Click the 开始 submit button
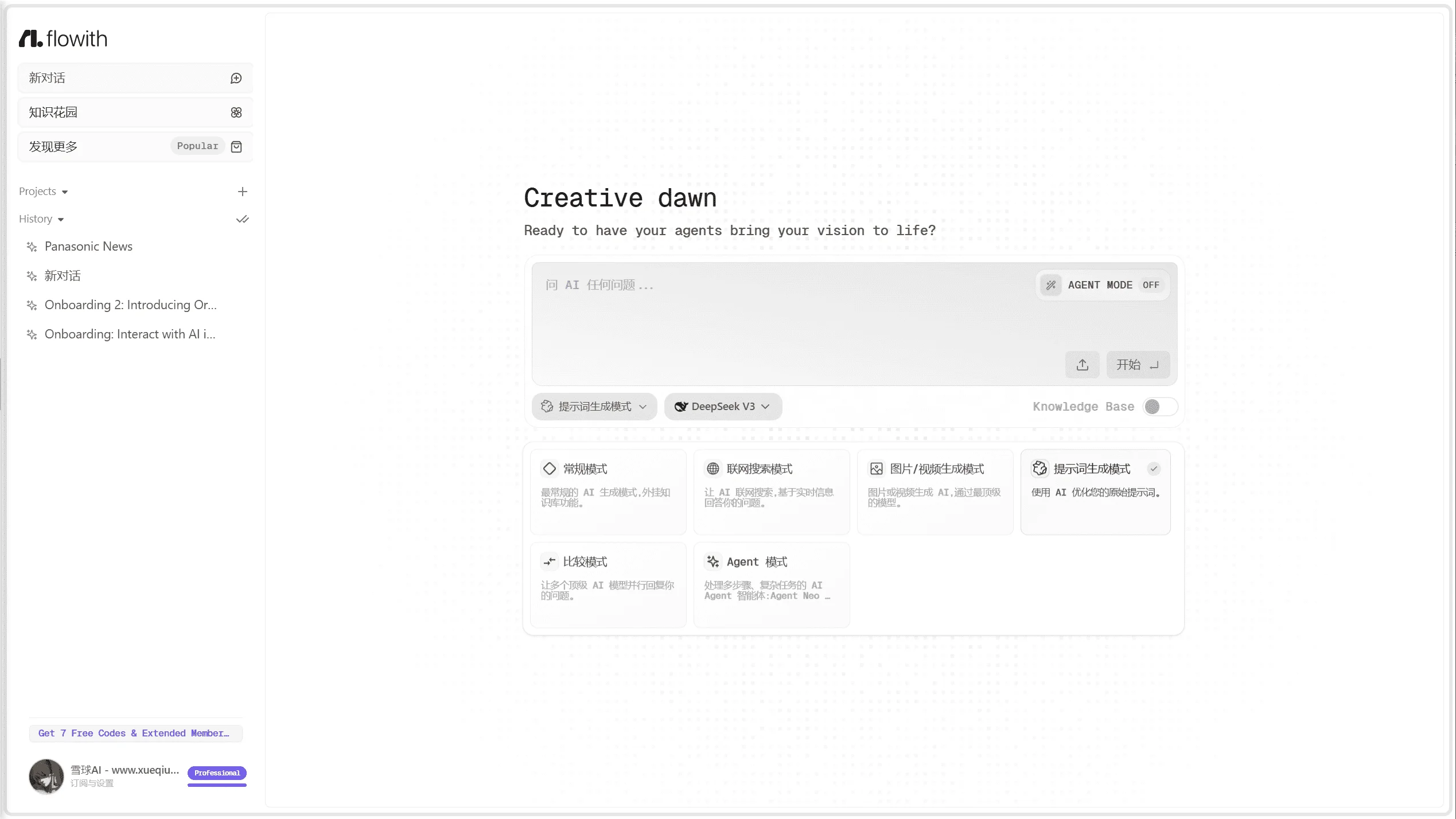This screenshot has width=1456, height=819. coord(1138,365)
